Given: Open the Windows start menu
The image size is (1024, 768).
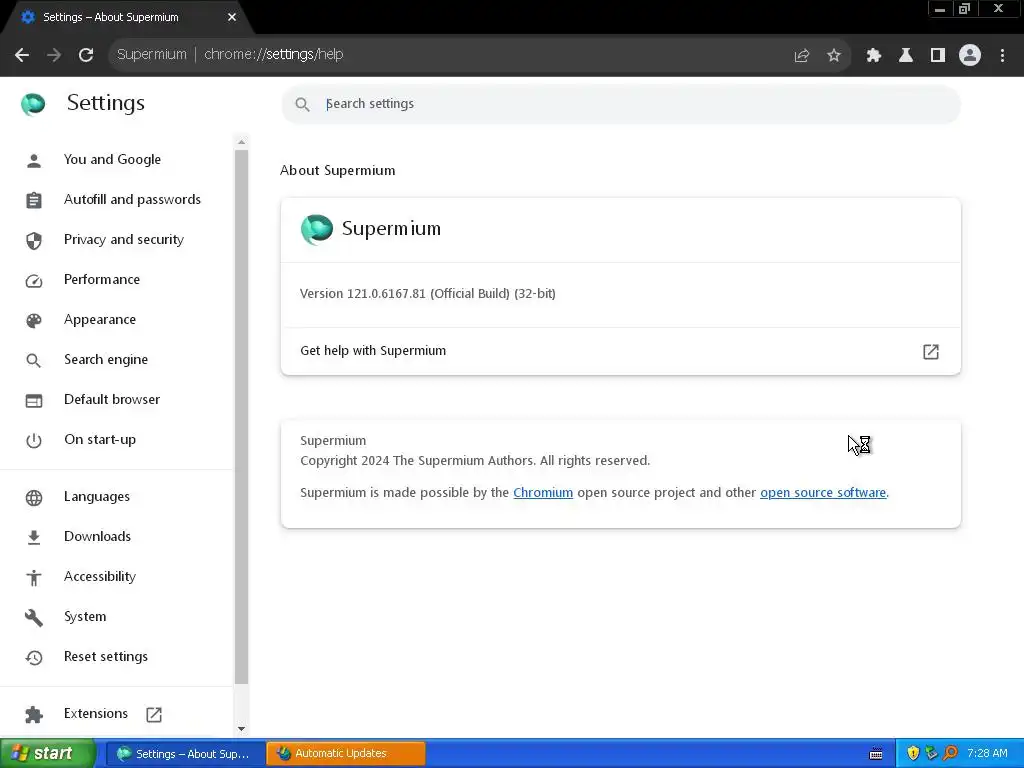Looking at the screenshot, I should (x=48, y=754).
